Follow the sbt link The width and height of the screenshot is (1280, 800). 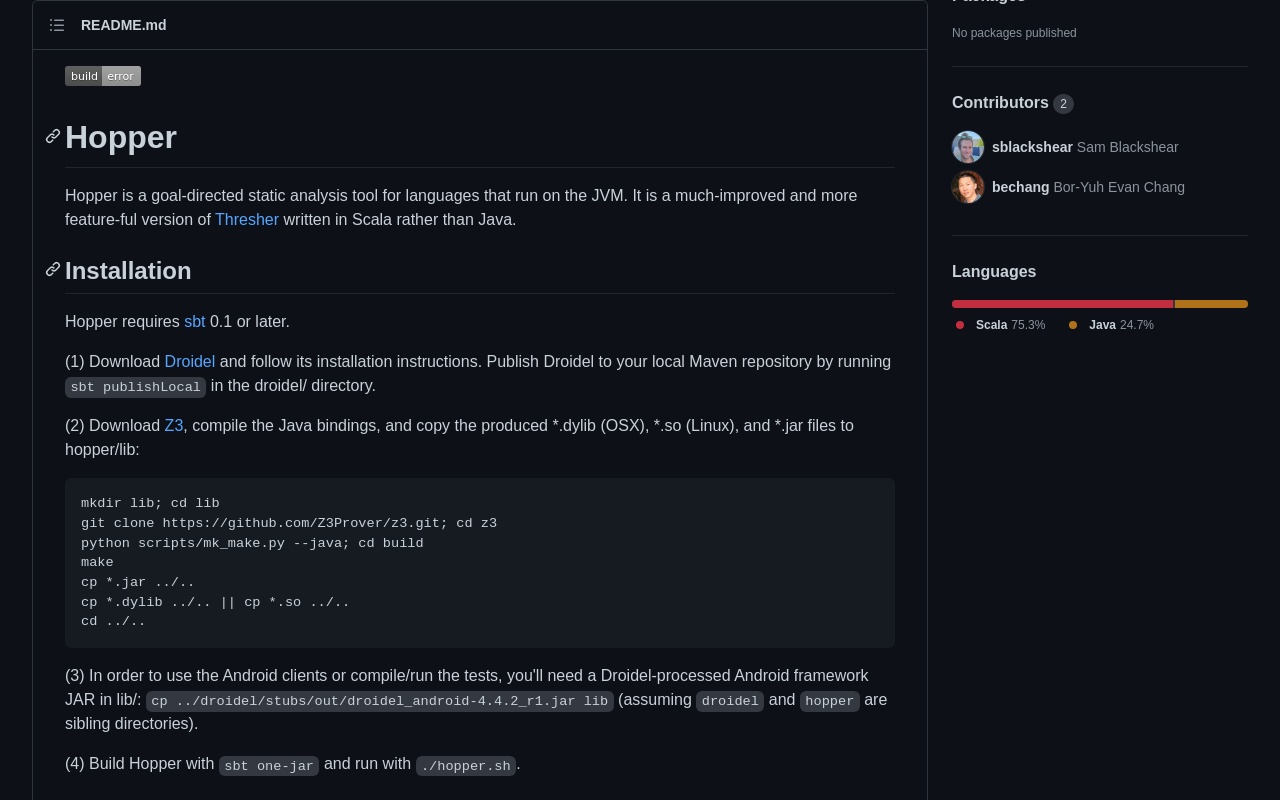[194, 321]
